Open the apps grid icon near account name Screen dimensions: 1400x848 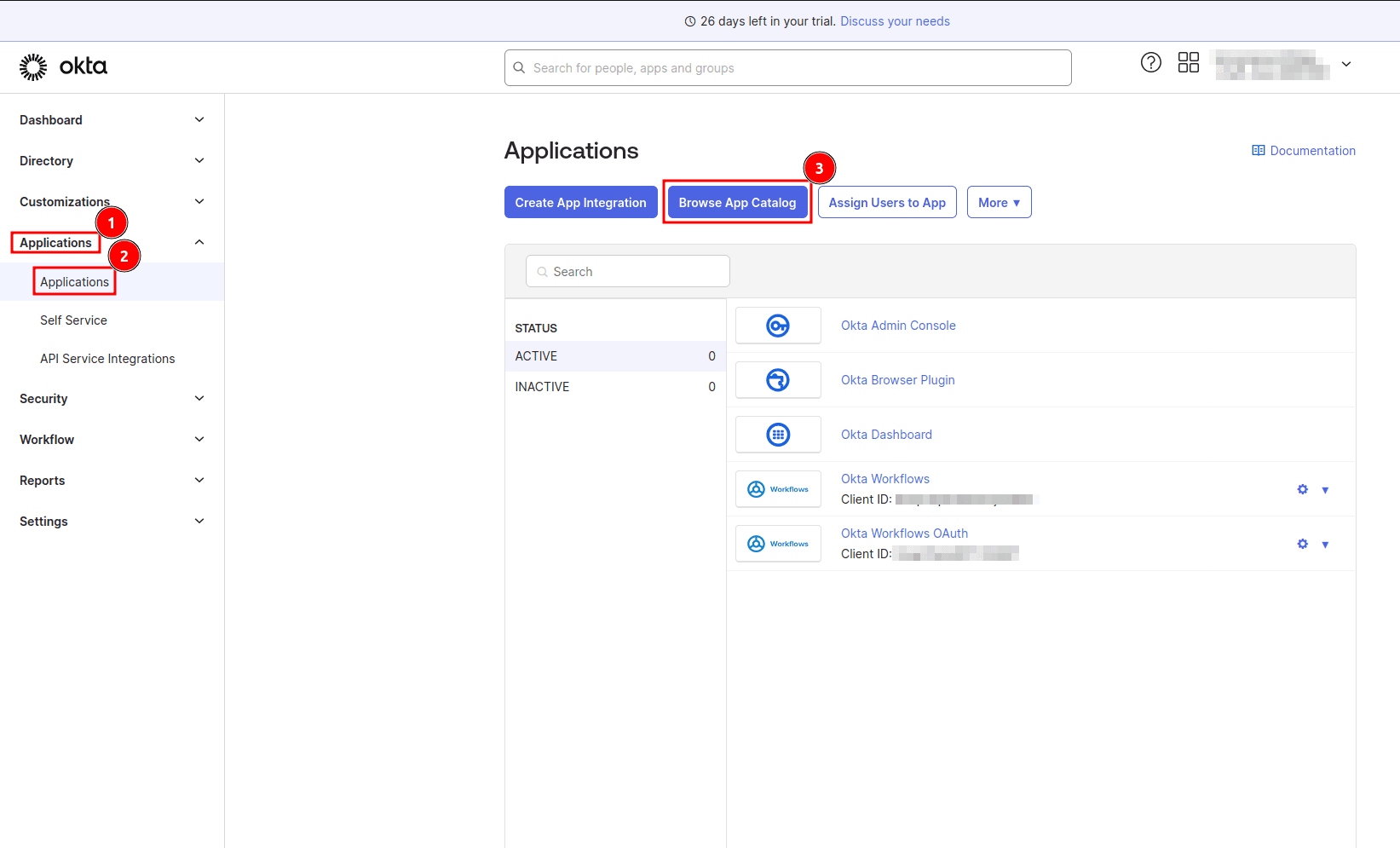1188,62
